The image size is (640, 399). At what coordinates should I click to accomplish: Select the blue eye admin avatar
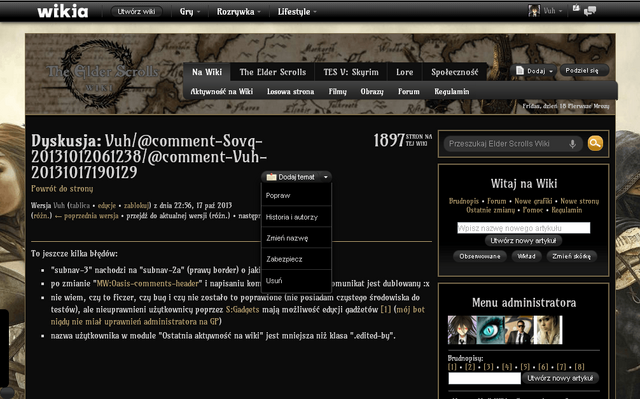(491, 330)
